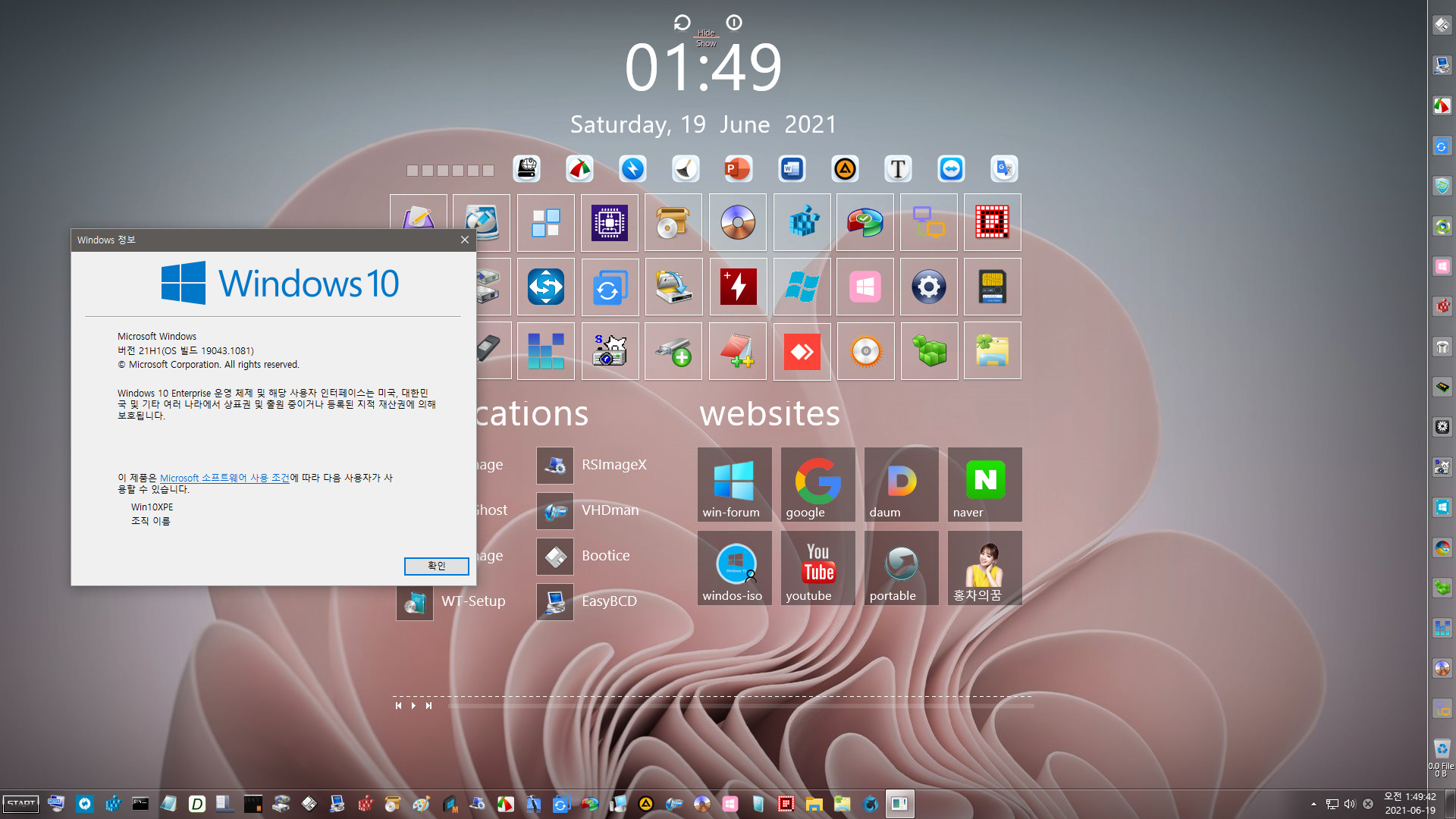Image resolution: width=1456 pixels, height=819 pixels.
Task: Open WT-Setup from applications list
Action: pos(452,601)
